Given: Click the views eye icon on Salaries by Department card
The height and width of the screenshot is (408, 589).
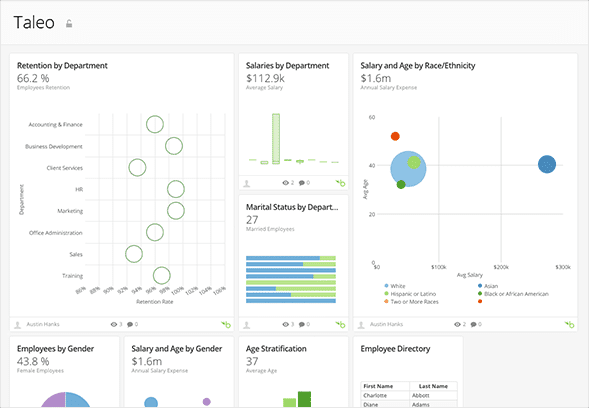Looking at the screenshot, I should click(x=285, y=183).
